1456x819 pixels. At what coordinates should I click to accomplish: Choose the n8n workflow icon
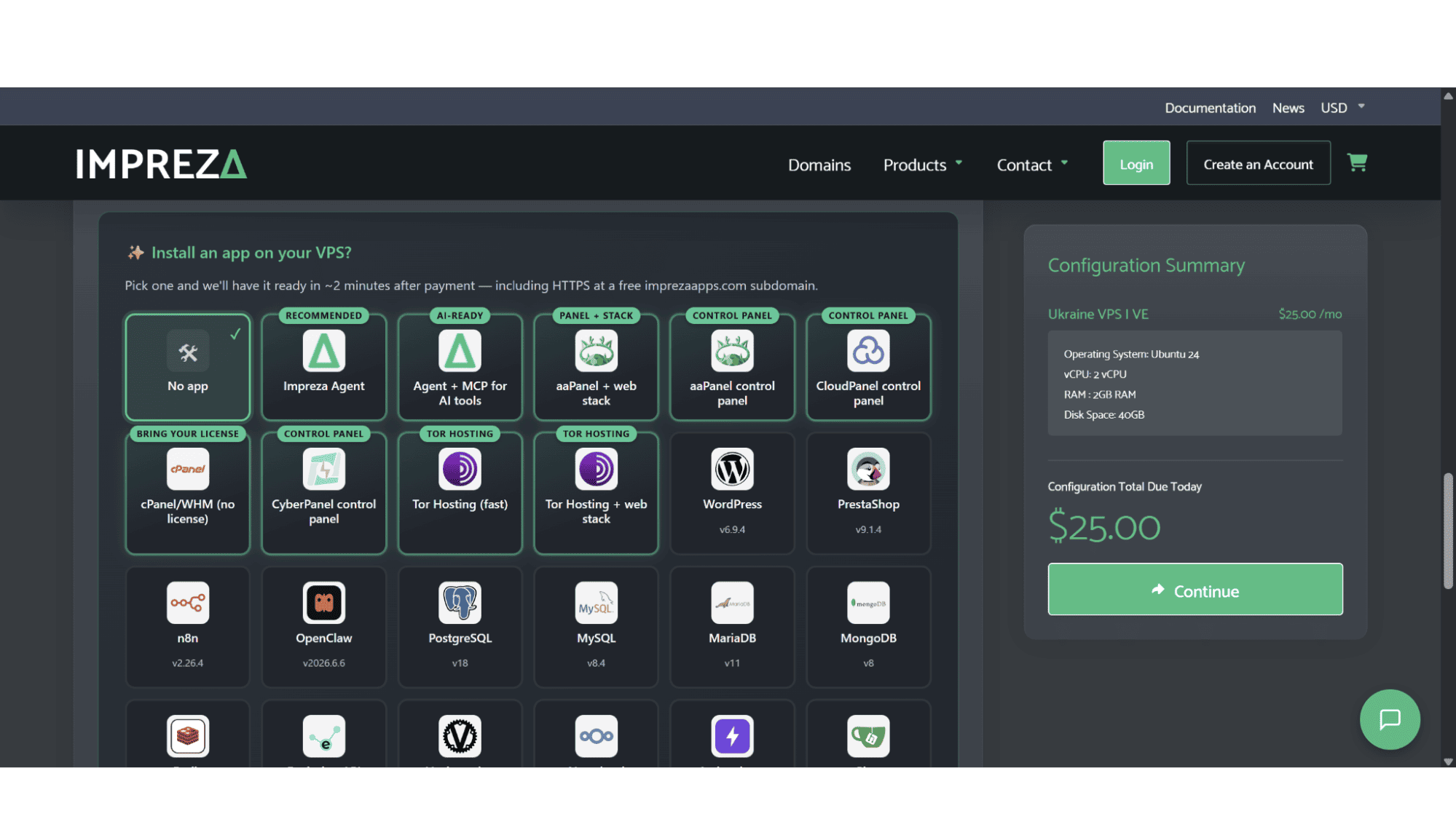(188, 603)
